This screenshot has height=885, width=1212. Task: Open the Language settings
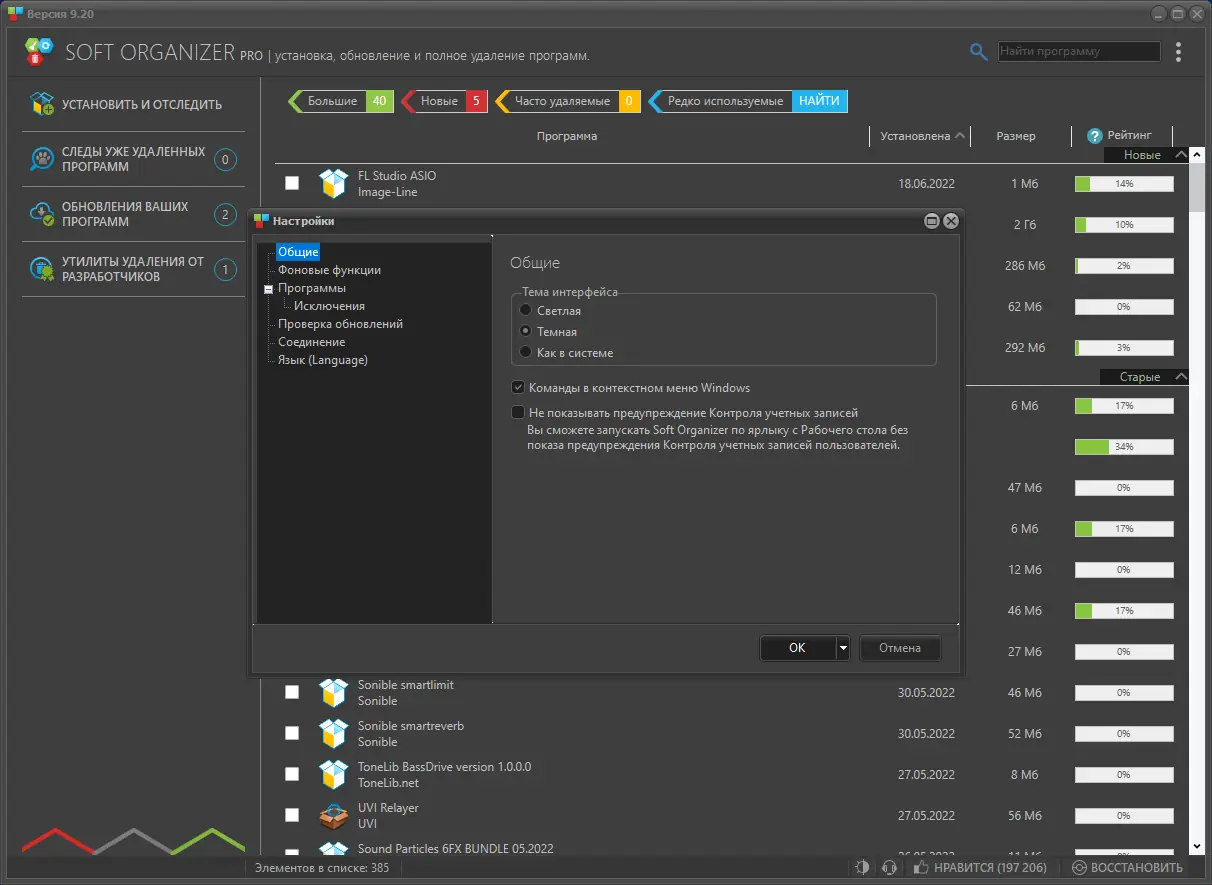coord(322,360)
